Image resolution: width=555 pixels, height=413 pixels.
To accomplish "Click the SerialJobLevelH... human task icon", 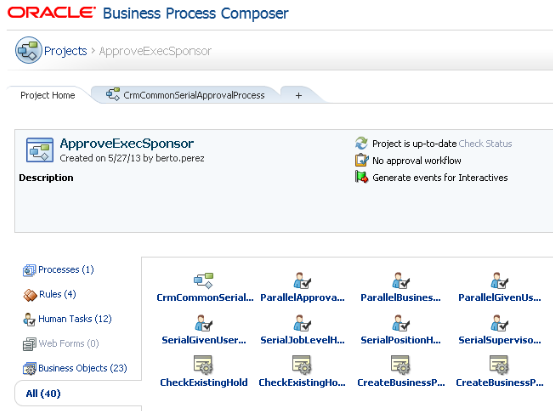I will pos(302,323).
